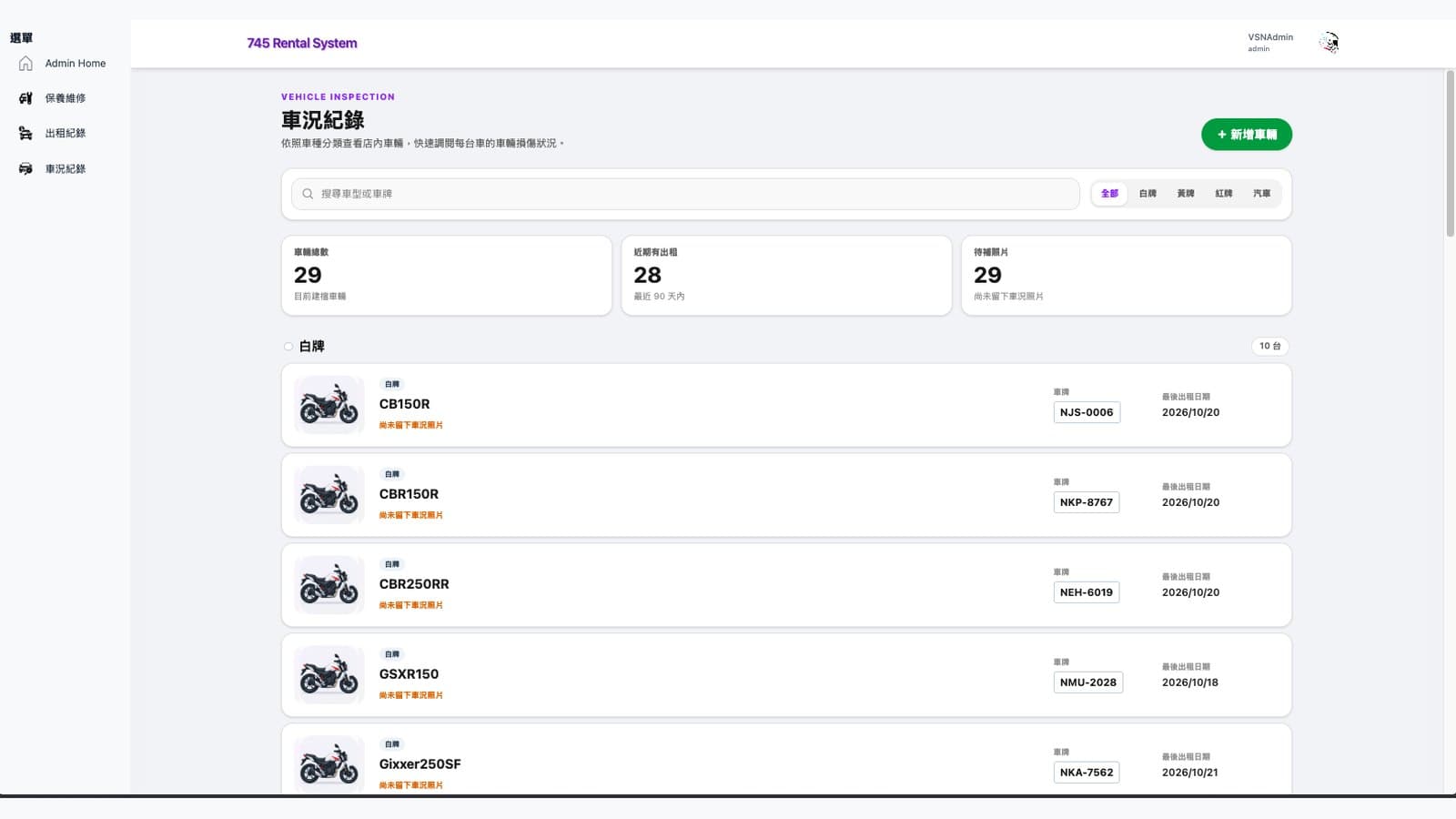Click the circle icon beside 白牌 heading

(x=288, y=347)
